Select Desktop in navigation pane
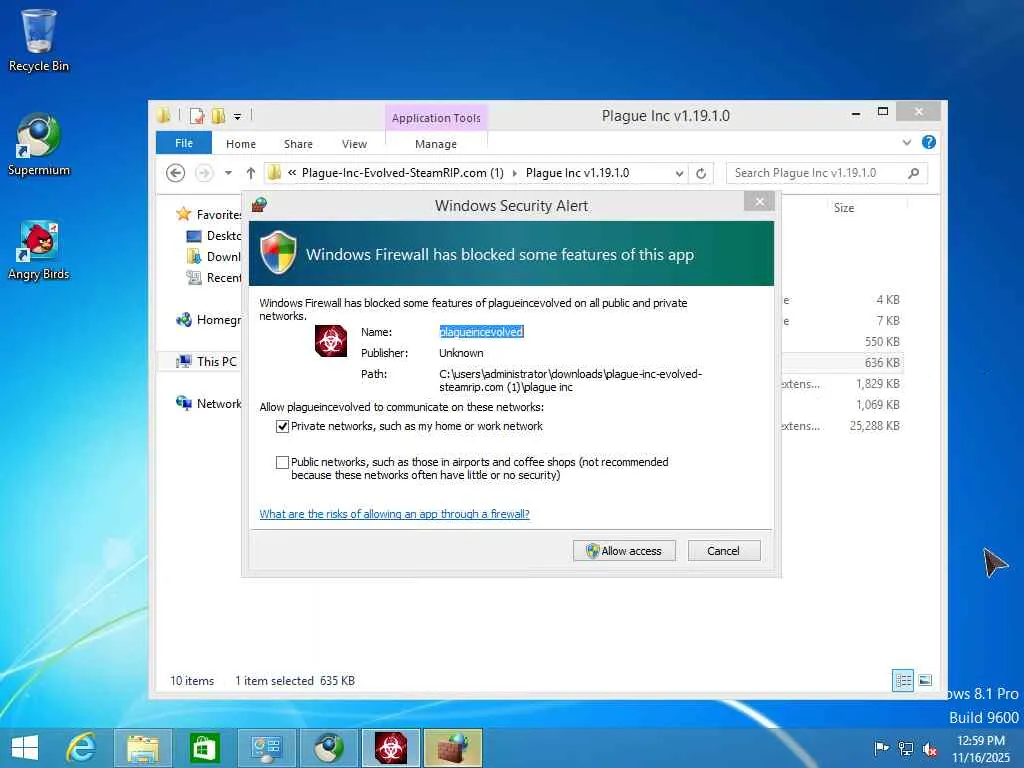Screen dimensions: 1024x768 click(x=214, y=236)
